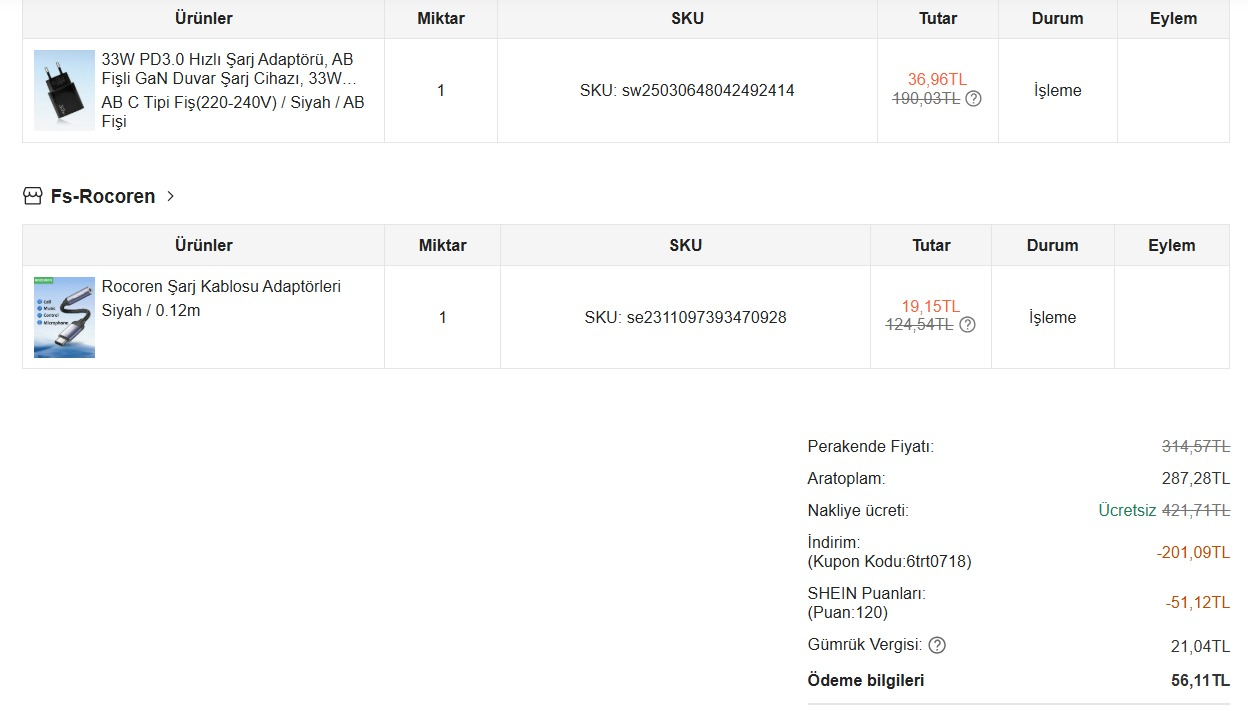Open the black 33W charger thumbnail
This screenshot has height=715, width=1248.
point(64,90)
